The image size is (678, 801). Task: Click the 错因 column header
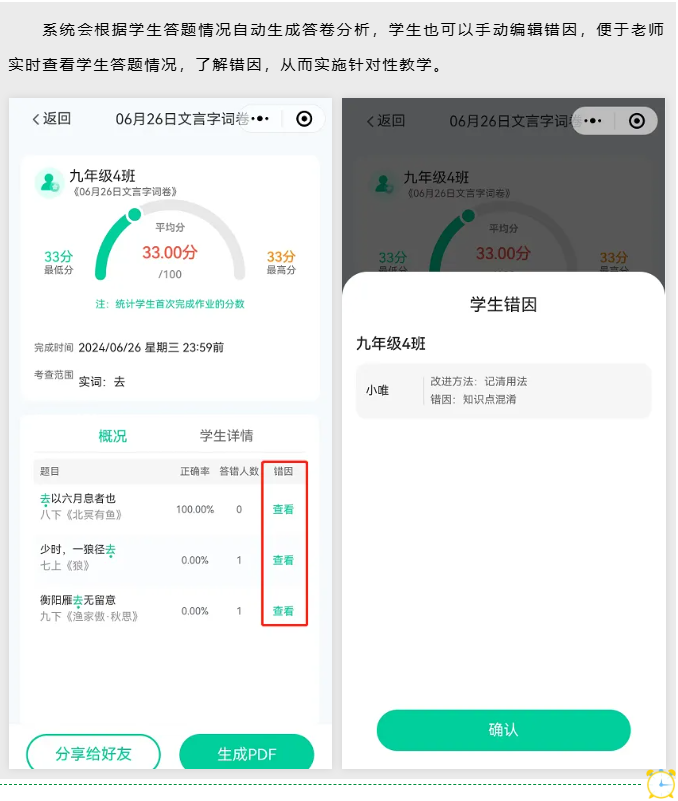click(283, 471)
